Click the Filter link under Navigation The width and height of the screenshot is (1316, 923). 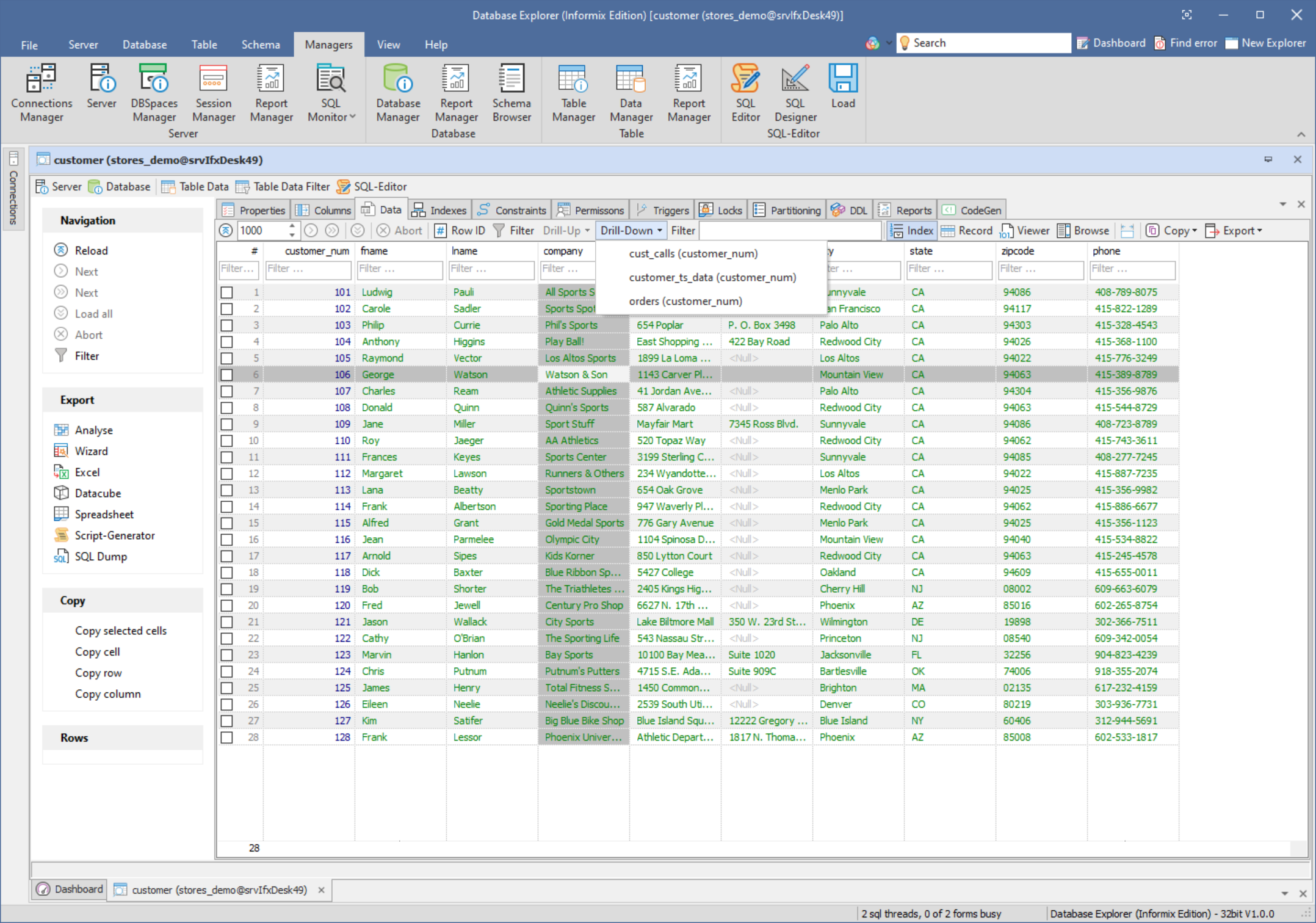tap(86, 356)
